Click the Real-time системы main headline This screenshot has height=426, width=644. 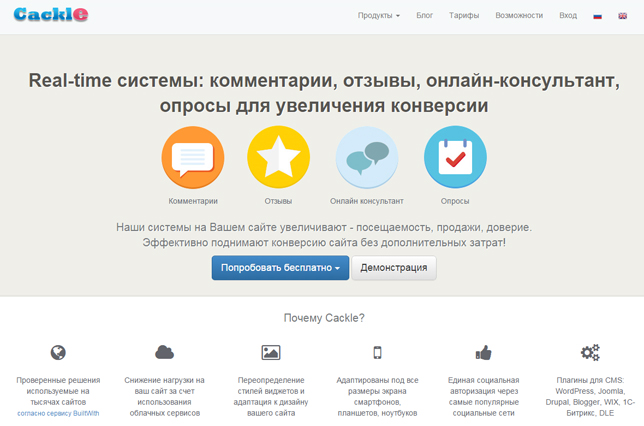(324, 93)
